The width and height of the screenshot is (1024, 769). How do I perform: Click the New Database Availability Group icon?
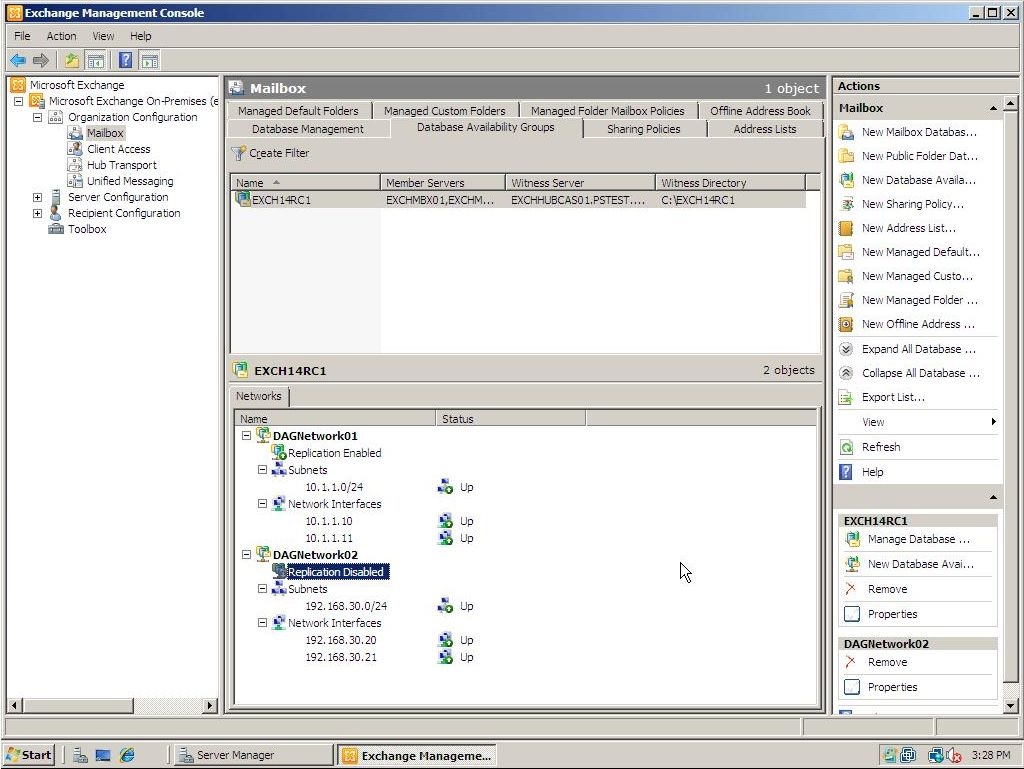[846, 180]
